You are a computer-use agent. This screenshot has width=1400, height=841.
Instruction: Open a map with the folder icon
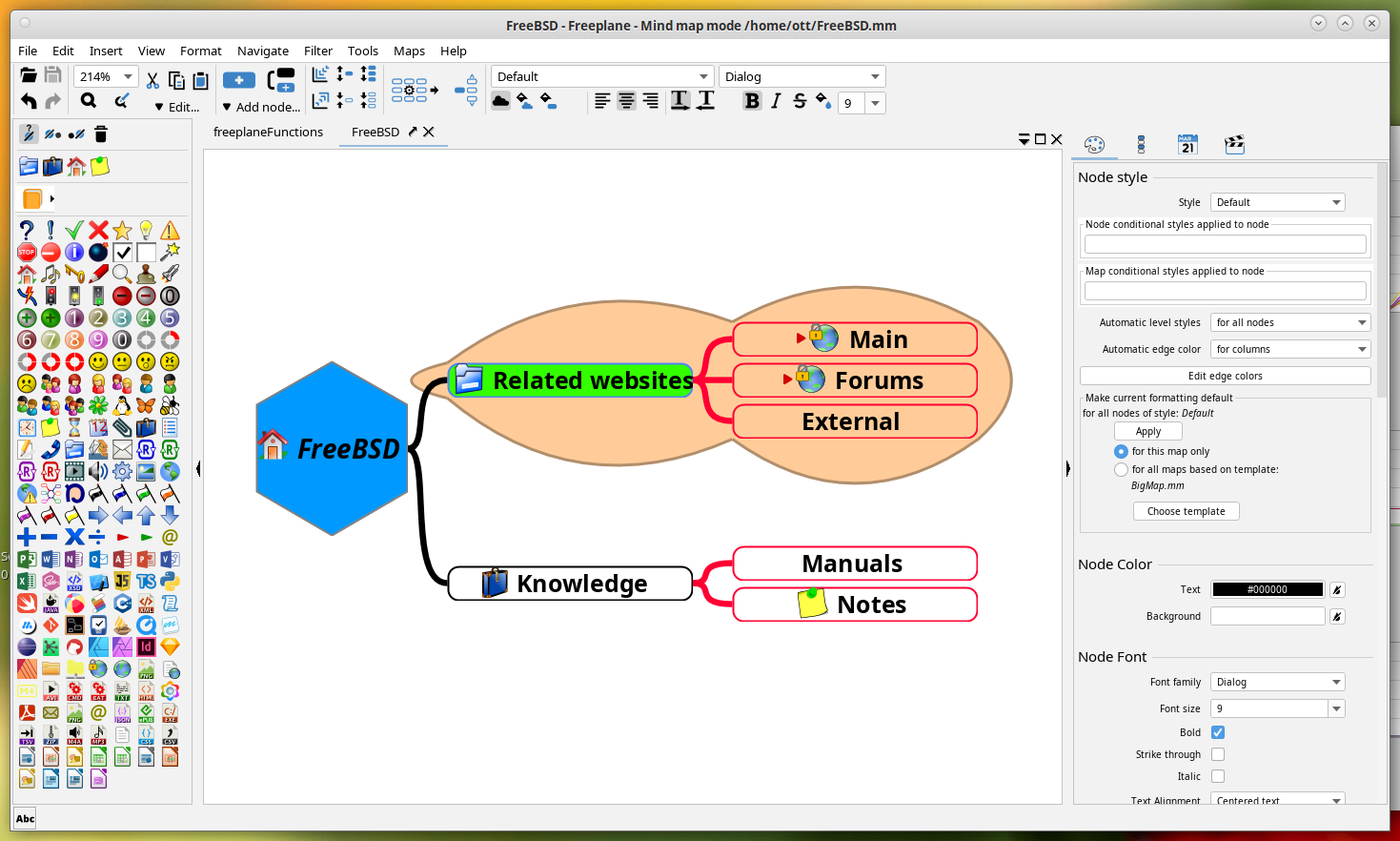(29, 76)
